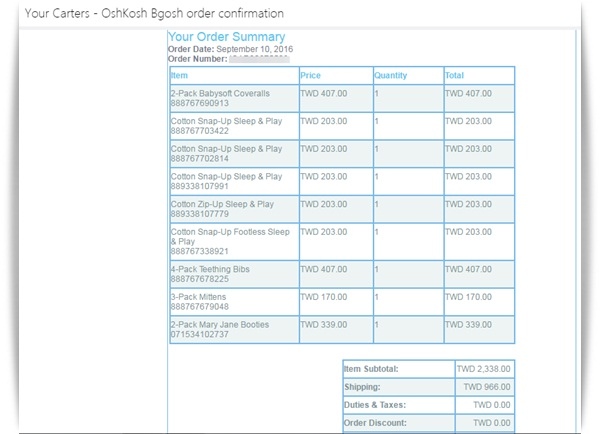Click the price of 3-Pack Mittens
600x434 pixels.
[324, 297]
